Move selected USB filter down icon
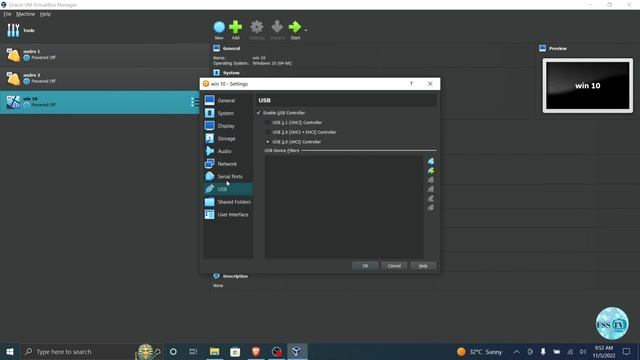640x360 pixels. click(x=431, y=208)
